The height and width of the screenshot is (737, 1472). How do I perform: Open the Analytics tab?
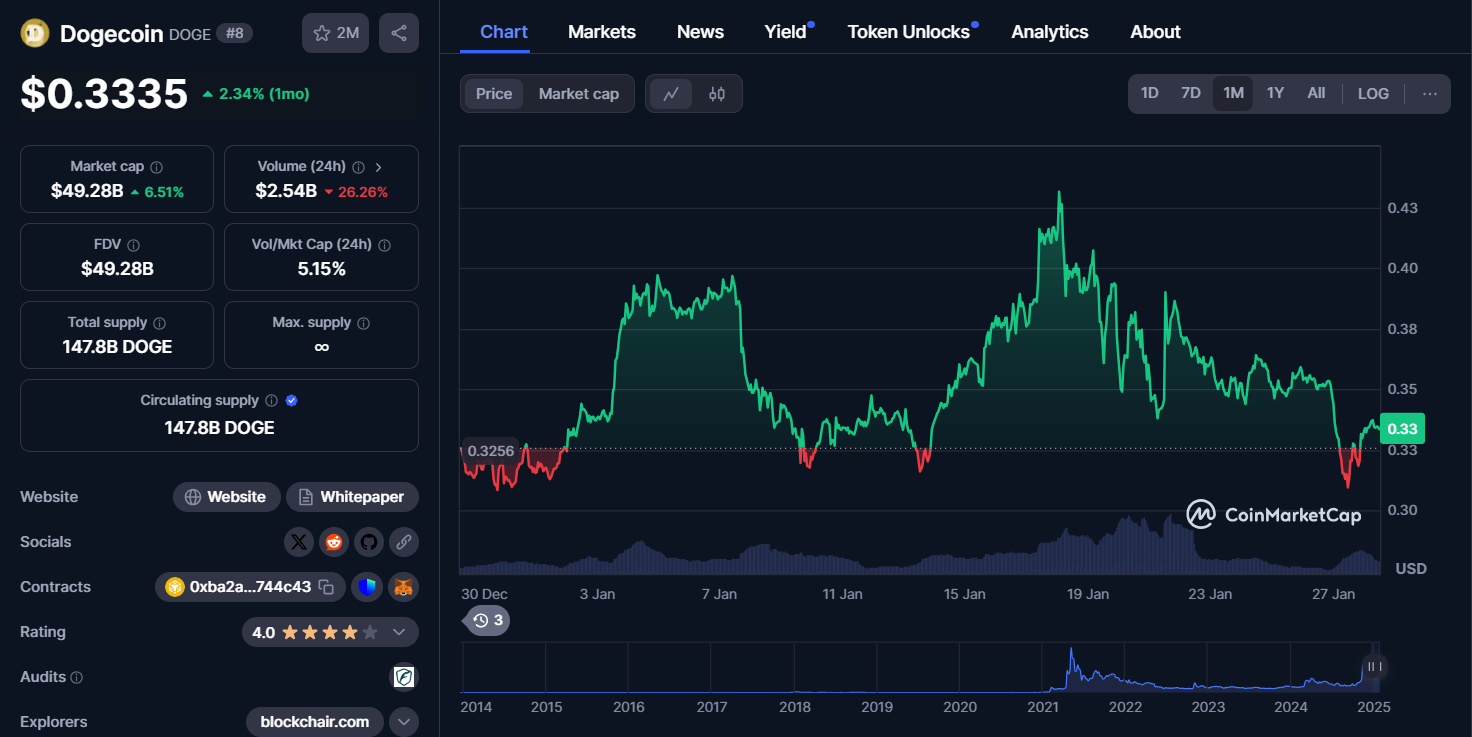(x=1050, y=32)
